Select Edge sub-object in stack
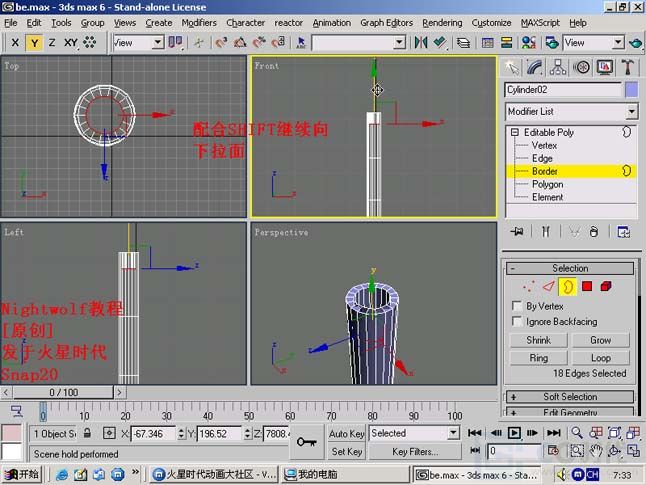646x485 pixels. click(542, 159)
